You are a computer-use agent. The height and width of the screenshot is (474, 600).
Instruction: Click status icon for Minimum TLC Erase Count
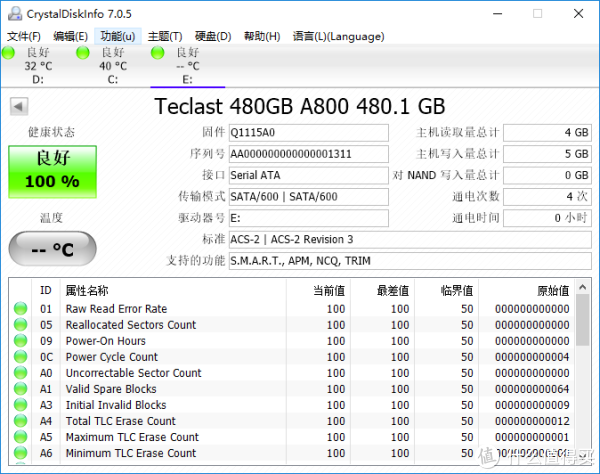(20, 453)
